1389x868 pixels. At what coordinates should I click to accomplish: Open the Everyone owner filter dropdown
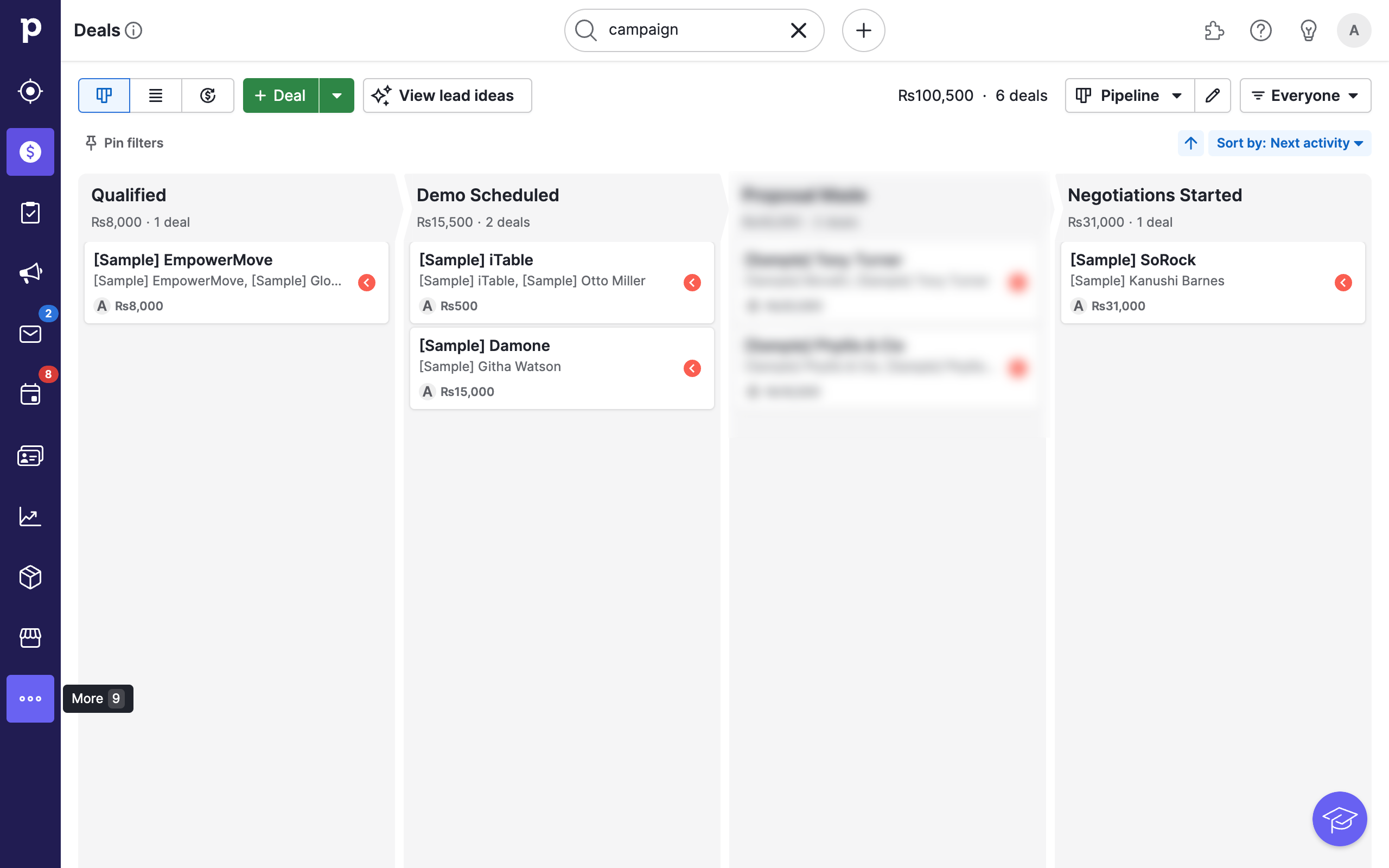tap(1304, 95)
